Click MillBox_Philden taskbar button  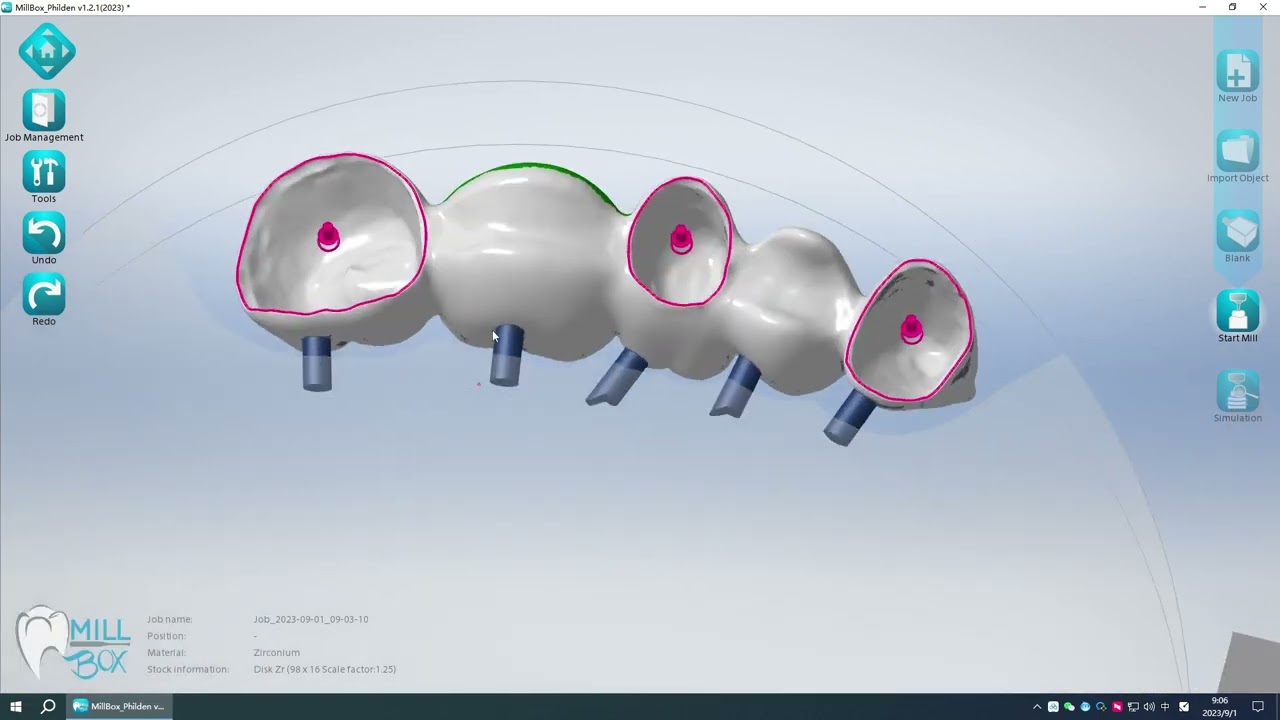point(118,706)
